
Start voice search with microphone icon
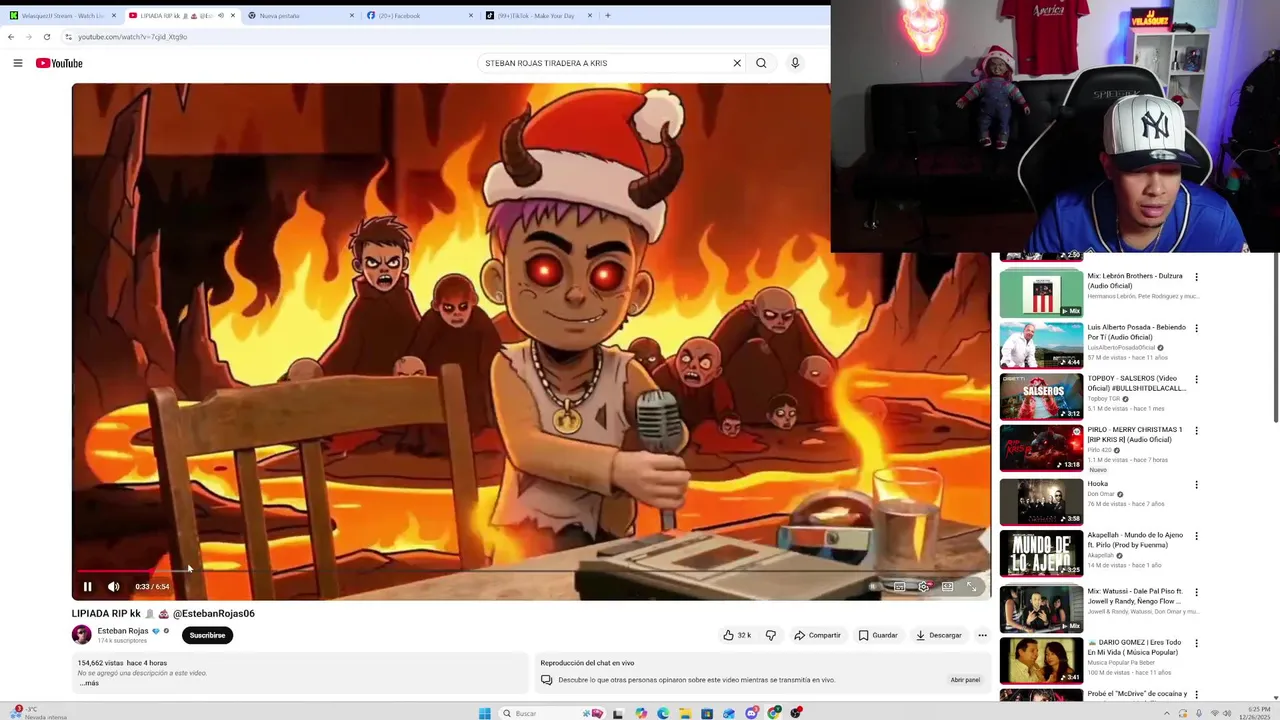(x=795, y=63)
